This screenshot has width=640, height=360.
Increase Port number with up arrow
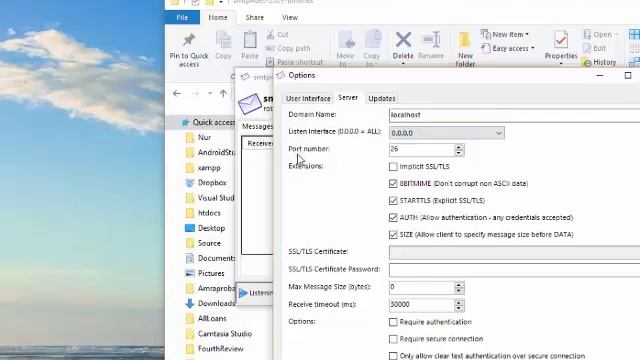tap(459, 147)
